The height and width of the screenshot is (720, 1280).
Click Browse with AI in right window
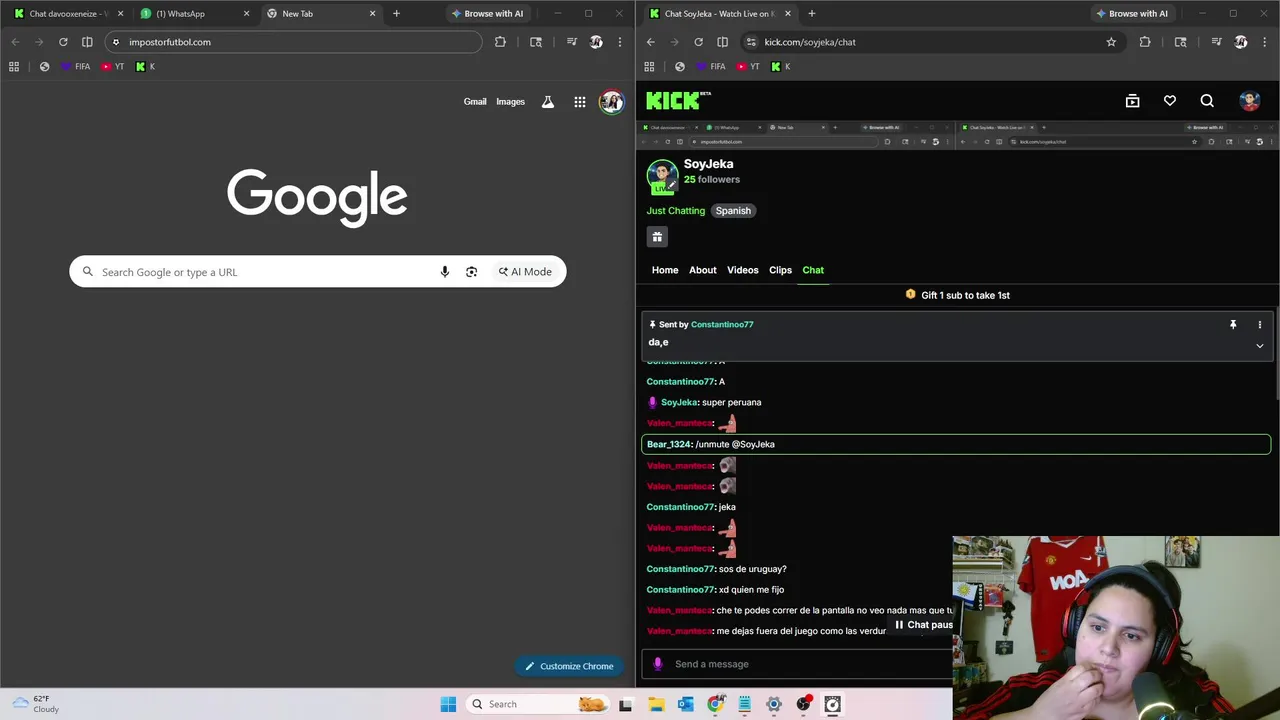[x=1131, y=14]
